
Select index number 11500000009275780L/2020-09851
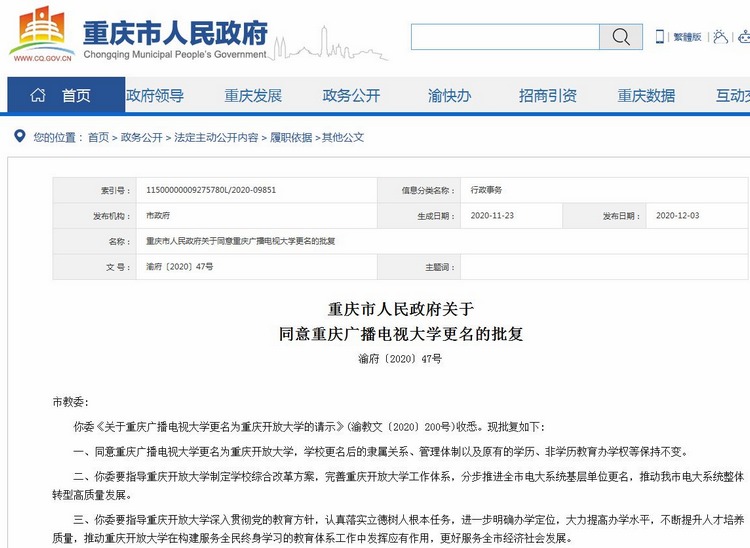tap(211, 190)
